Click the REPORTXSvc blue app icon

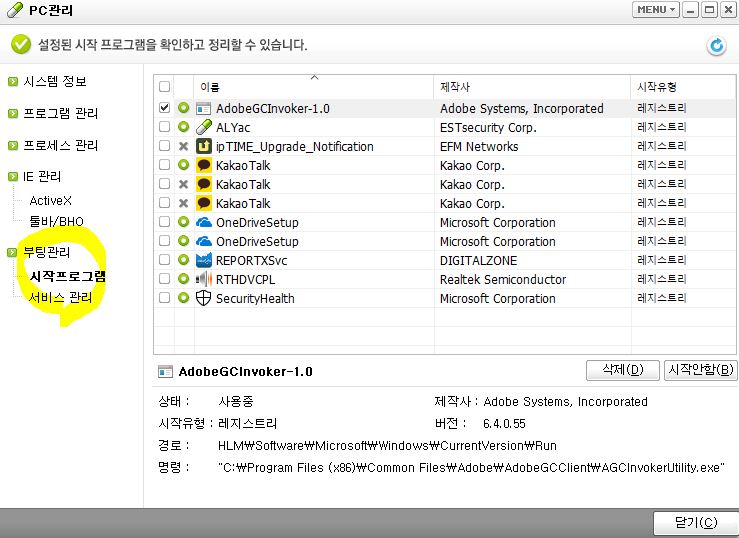tap(204, 260)
